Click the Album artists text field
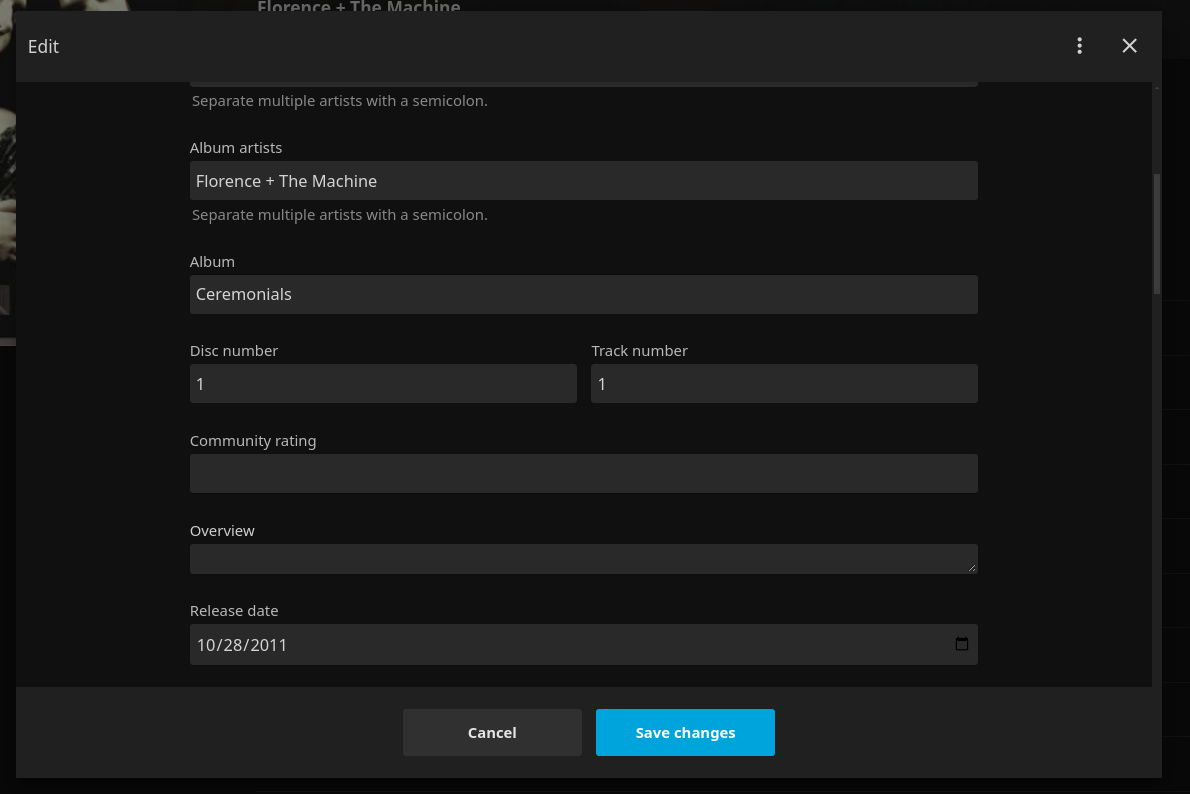This screenshot has width=1190, height=794. pos(583,181)
